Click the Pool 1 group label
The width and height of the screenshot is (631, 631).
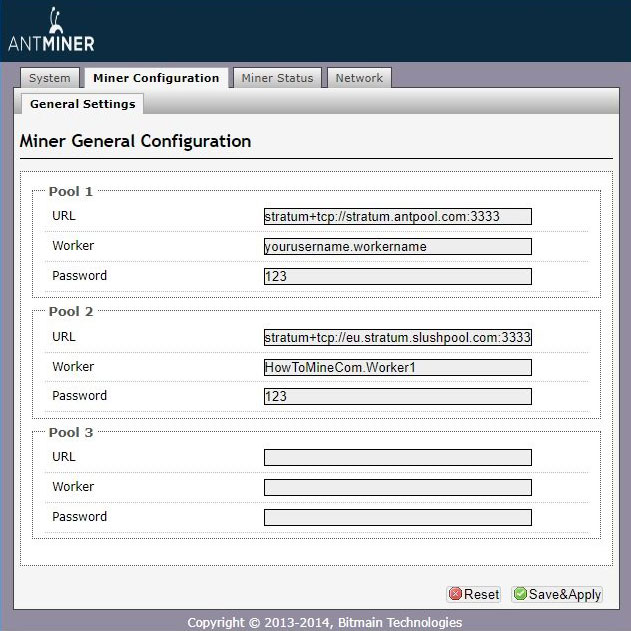point(71,192)
